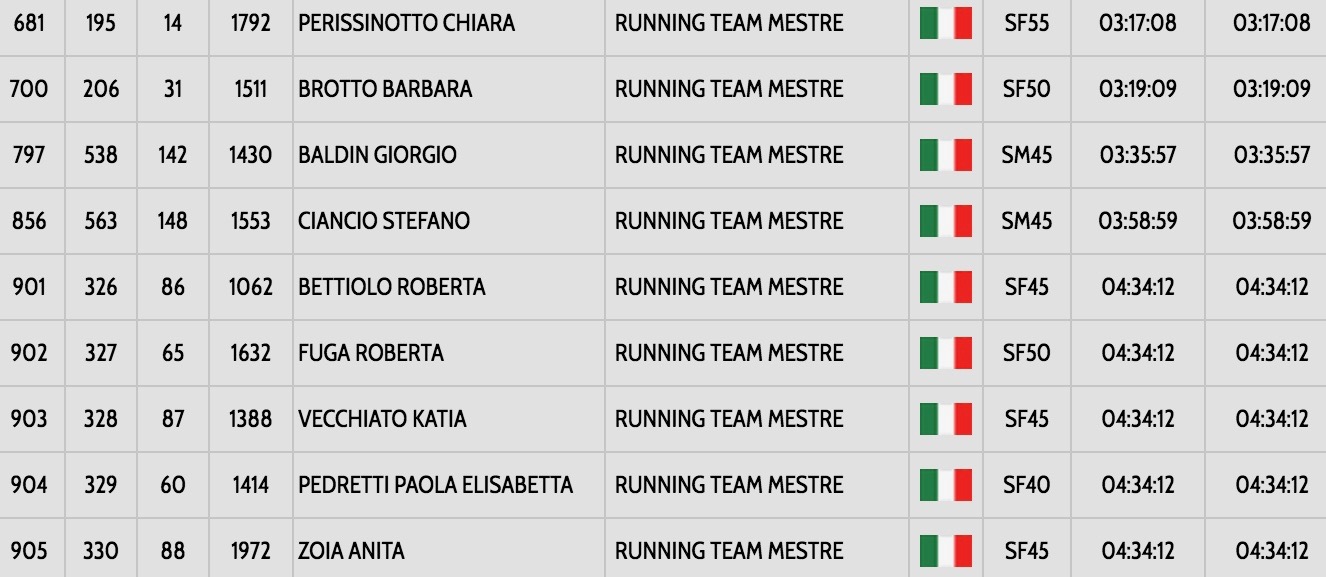Click the Italian flag beside Perissinotto Chiara
Image resolution: width=1326 pixels, height=577 pixels.
[x=945, y=23]
